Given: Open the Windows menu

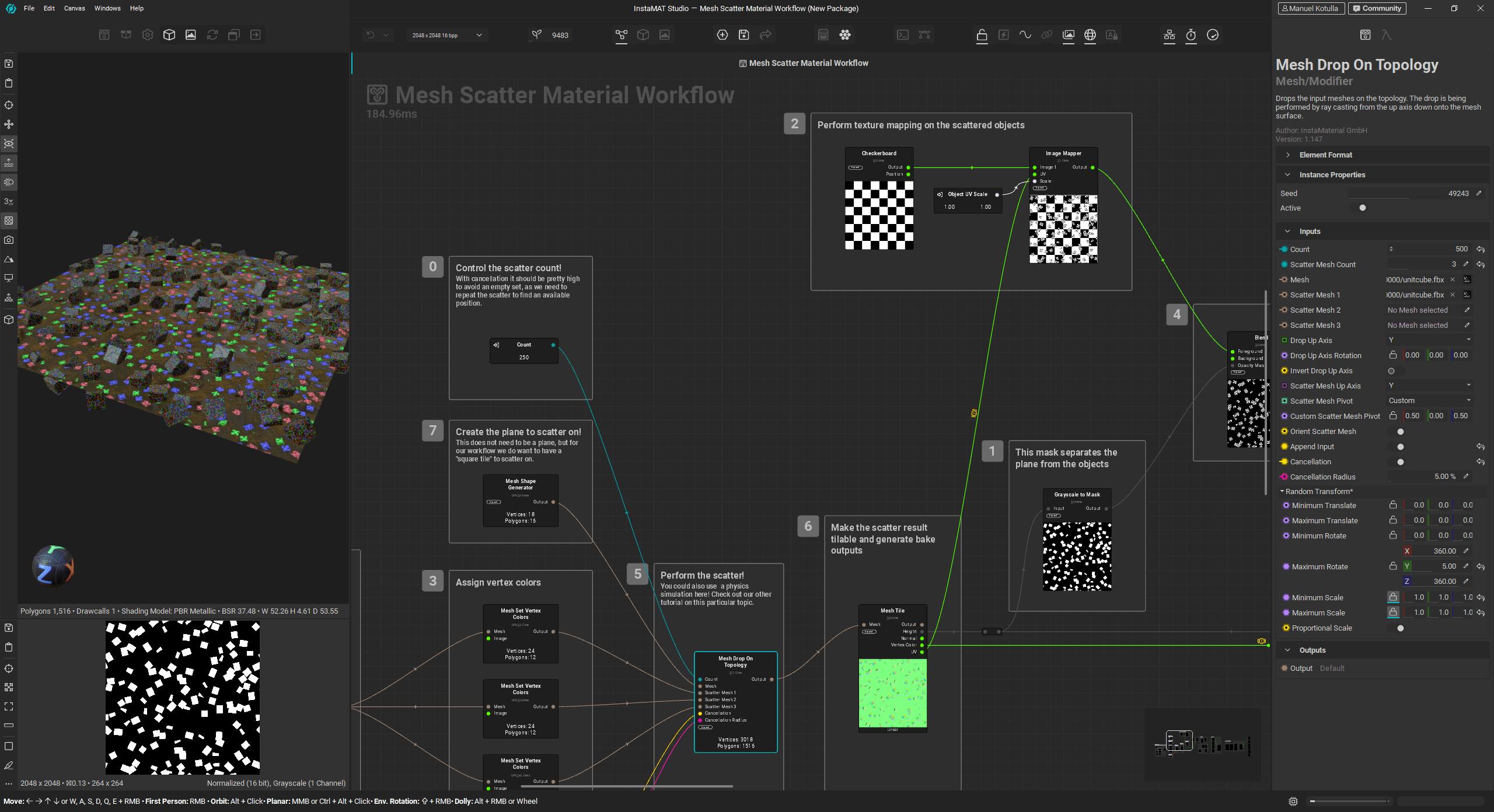Looking at the screenshot, I should [107, 8].
